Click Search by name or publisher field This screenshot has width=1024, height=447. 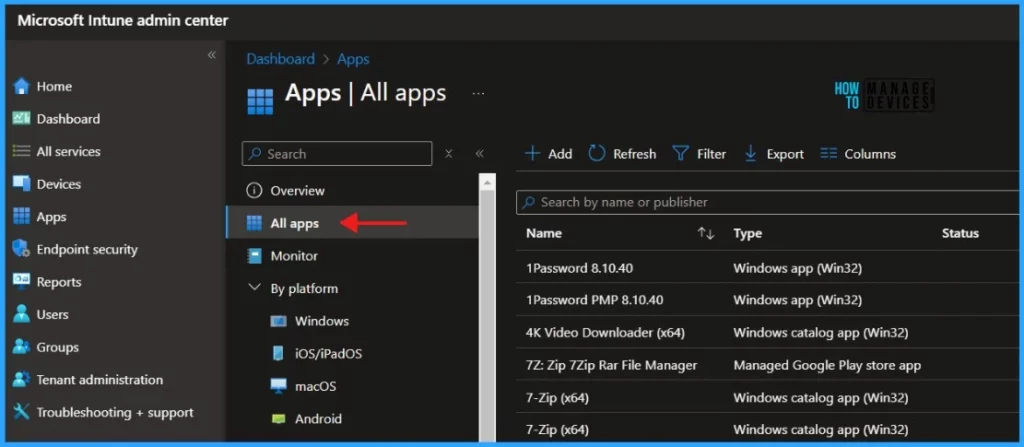[767, 202]
